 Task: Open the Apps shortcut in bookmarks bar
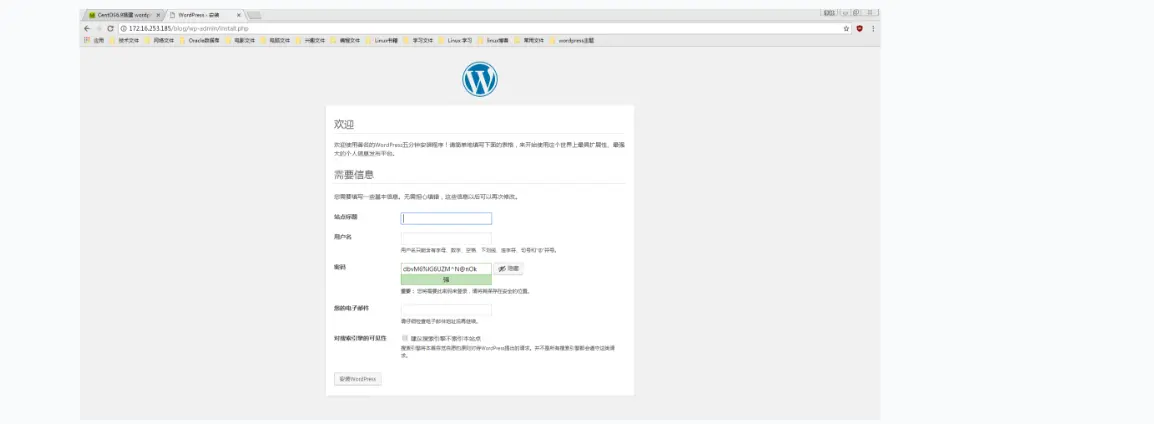(x=94, y=40)
